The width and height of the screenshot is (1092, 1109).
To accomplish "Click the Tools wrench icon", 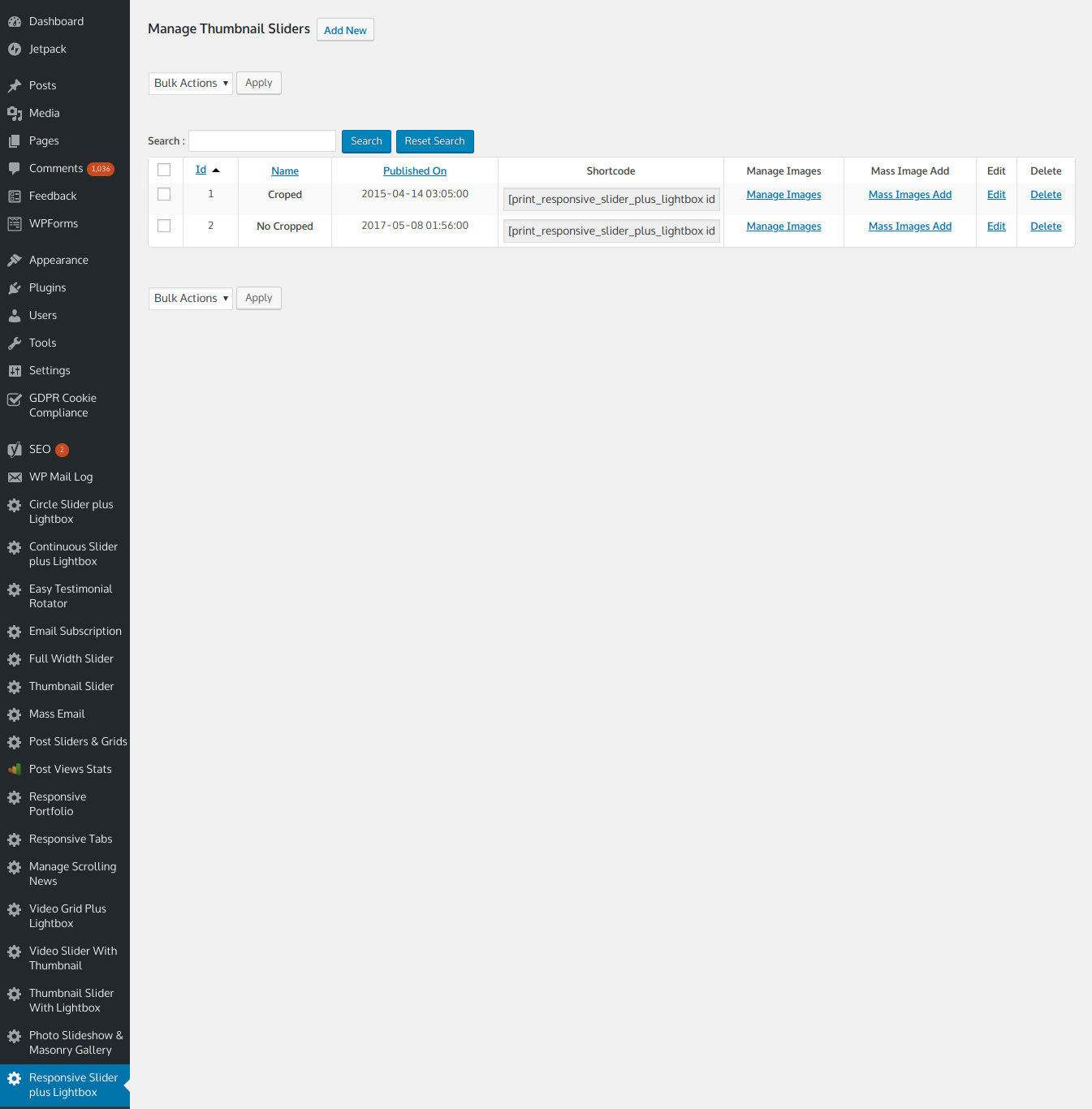I will pos(15,343).
